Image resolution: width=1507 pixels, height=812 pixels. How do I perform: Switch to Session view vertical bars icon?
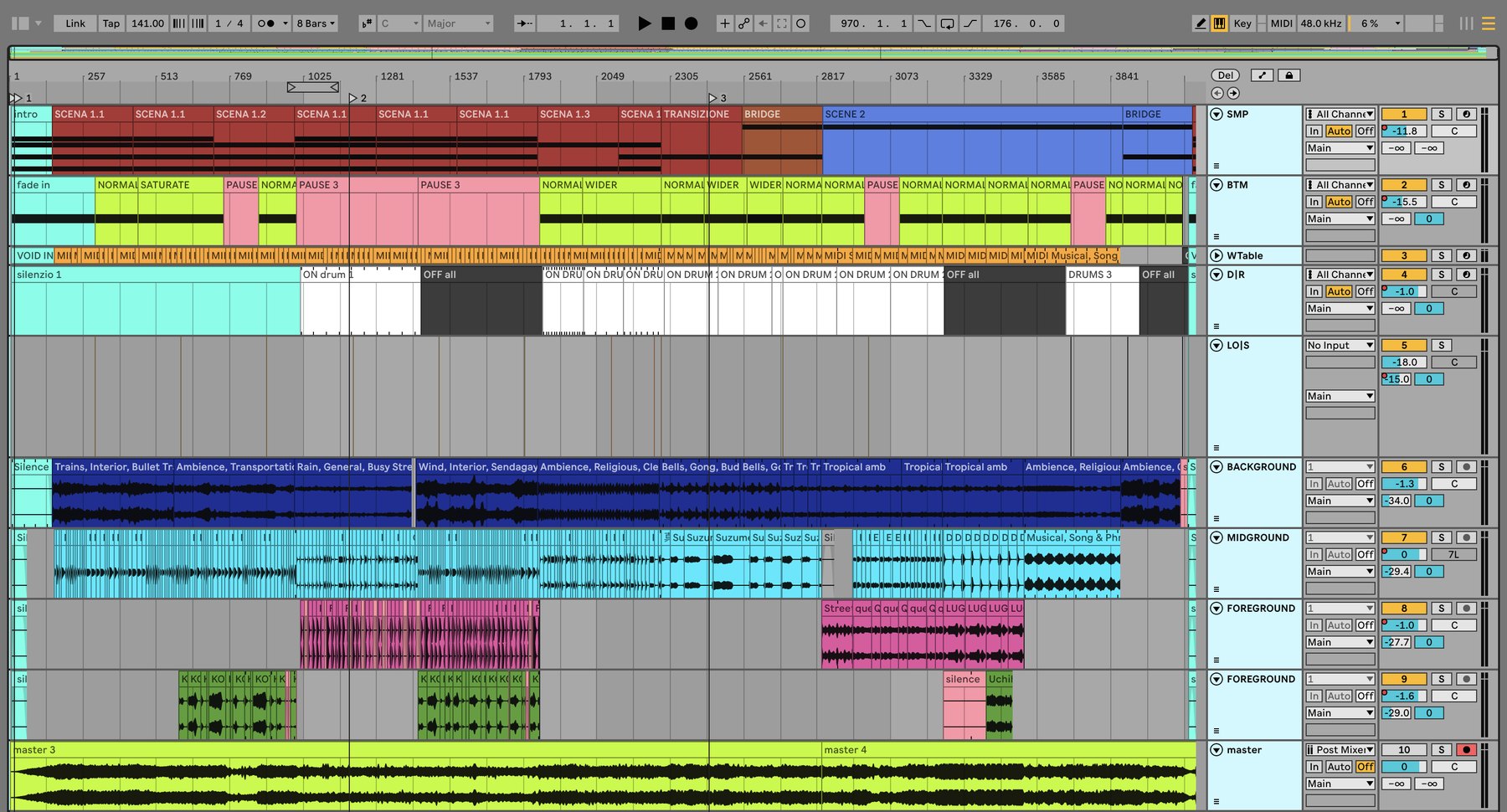[1467, 23]
